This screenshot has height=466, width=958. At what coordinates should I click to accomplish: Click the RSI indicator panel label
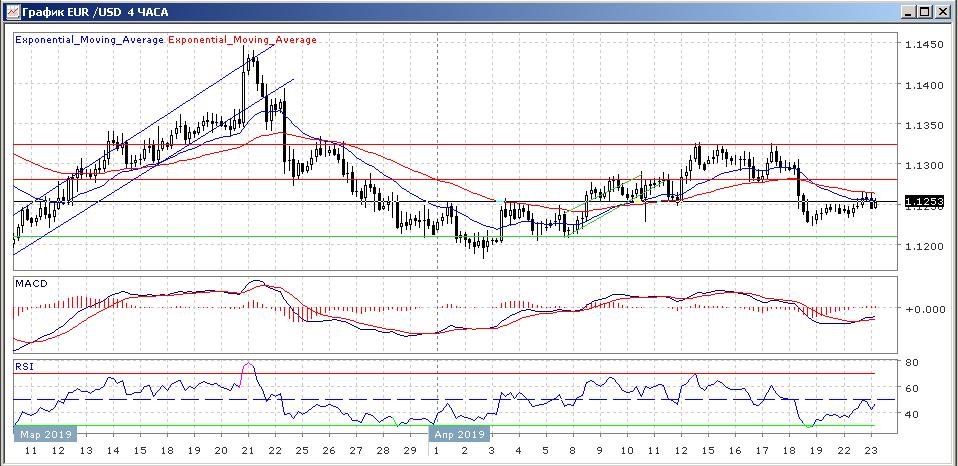tap(24, 367)
